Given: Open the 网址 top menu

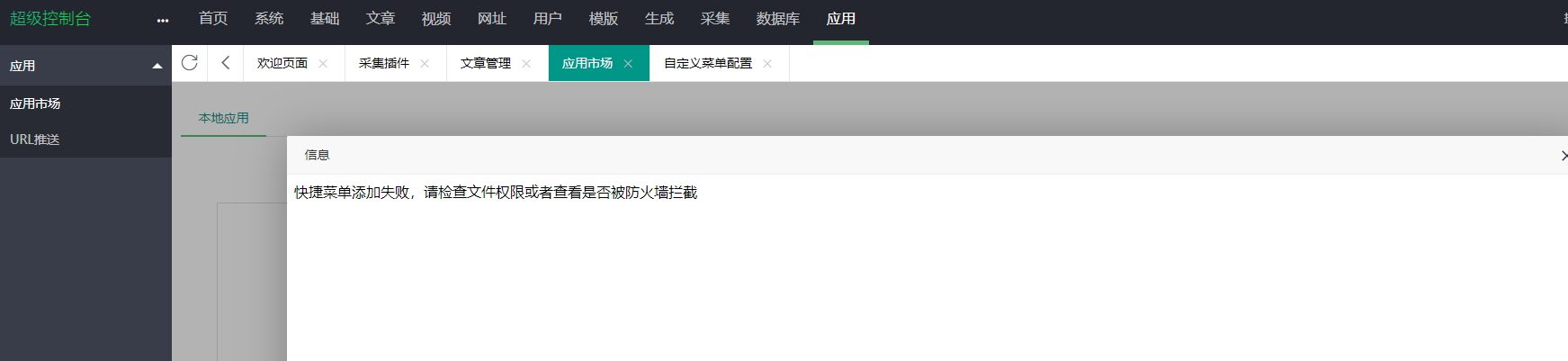Looking at the screenshot, I should tap(492, 19).
